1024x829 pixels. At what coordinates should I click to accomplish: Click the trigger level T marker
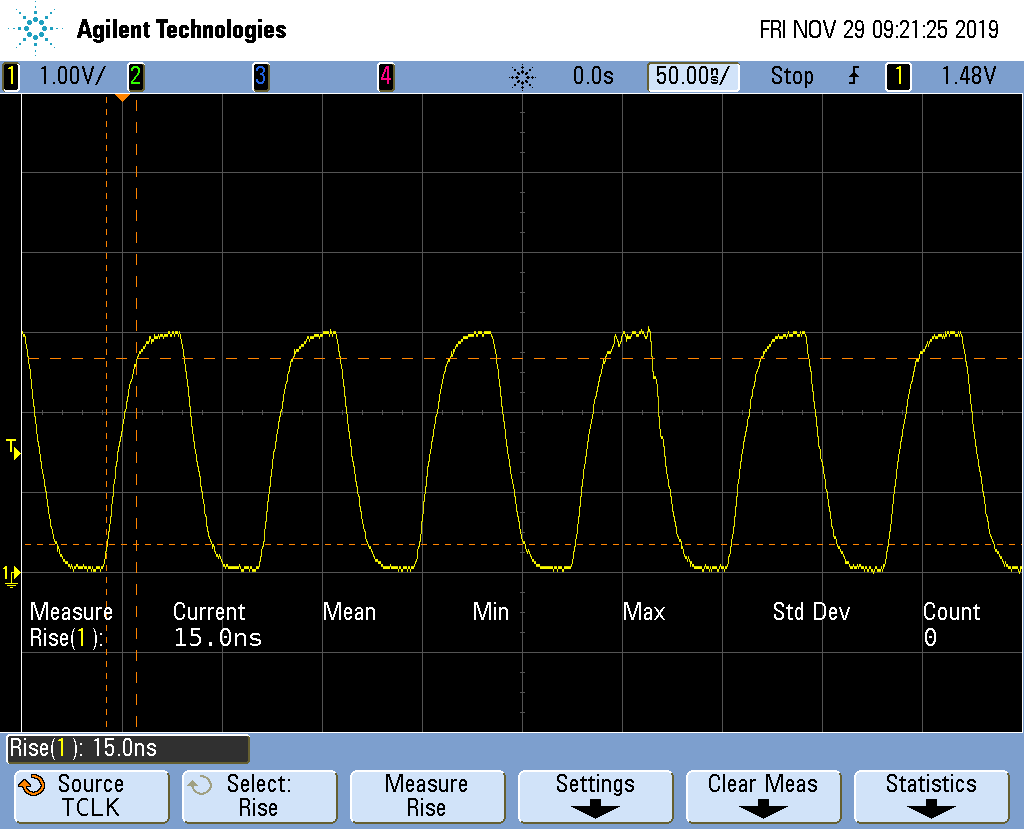pos(12,449)
